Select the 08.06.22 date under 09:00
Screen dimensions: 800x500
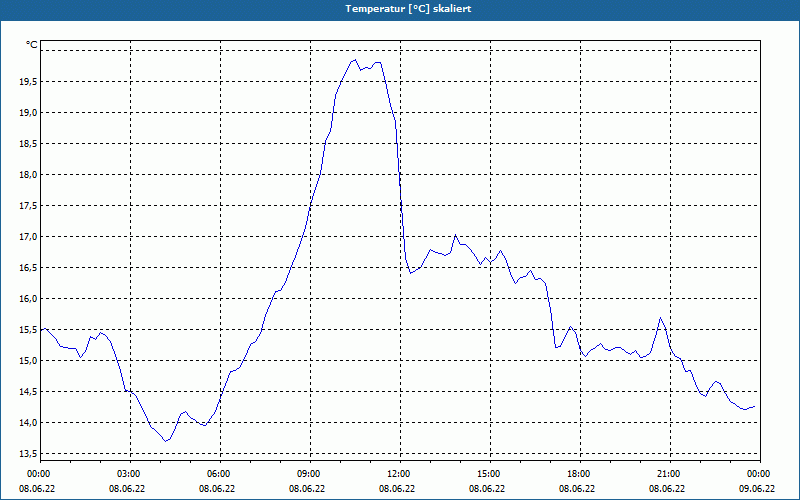[307, 488]
